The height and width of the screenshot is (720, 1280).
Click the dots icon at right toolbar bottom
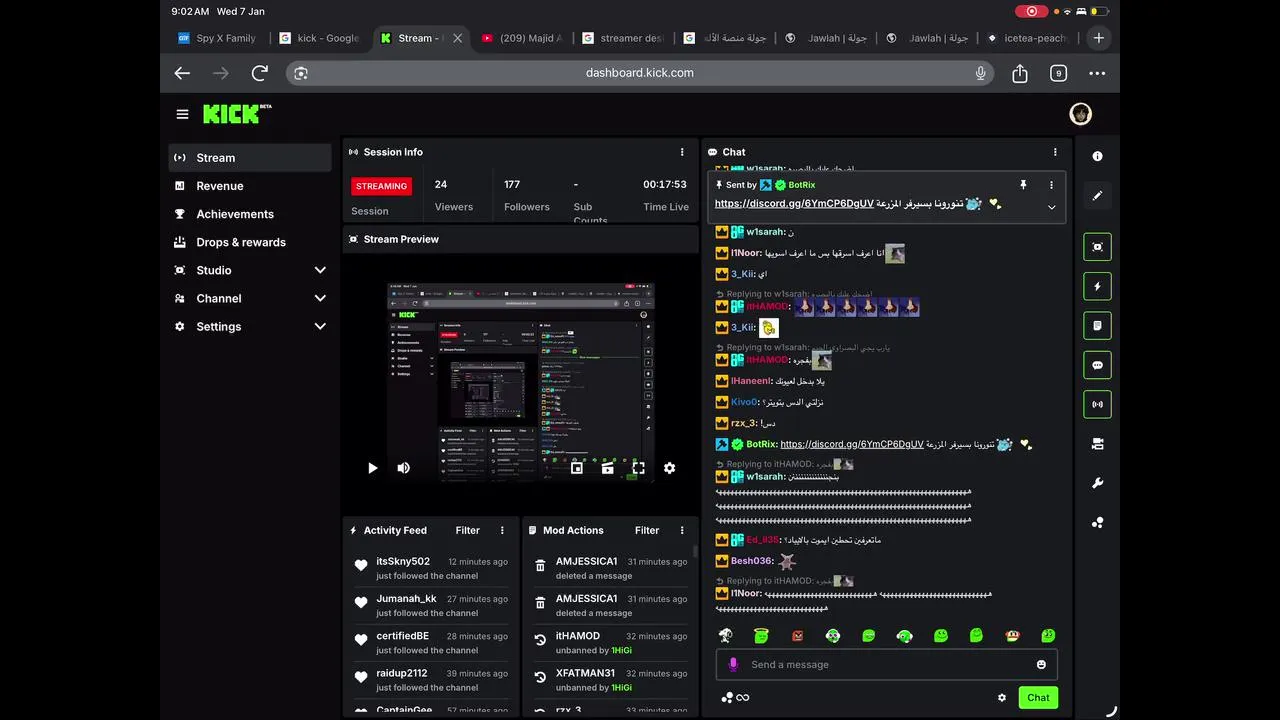tap(1097, 522)
